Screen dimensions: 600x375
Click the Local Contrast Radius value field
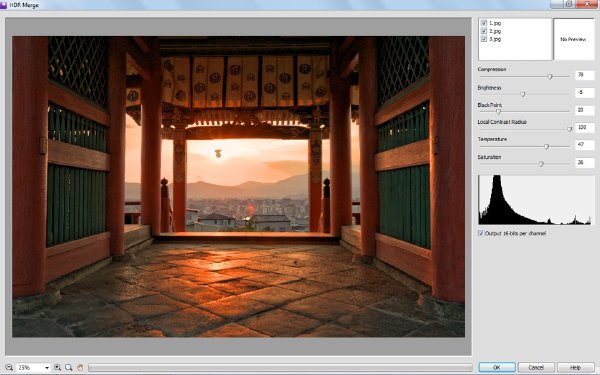[x=585, y=127]
